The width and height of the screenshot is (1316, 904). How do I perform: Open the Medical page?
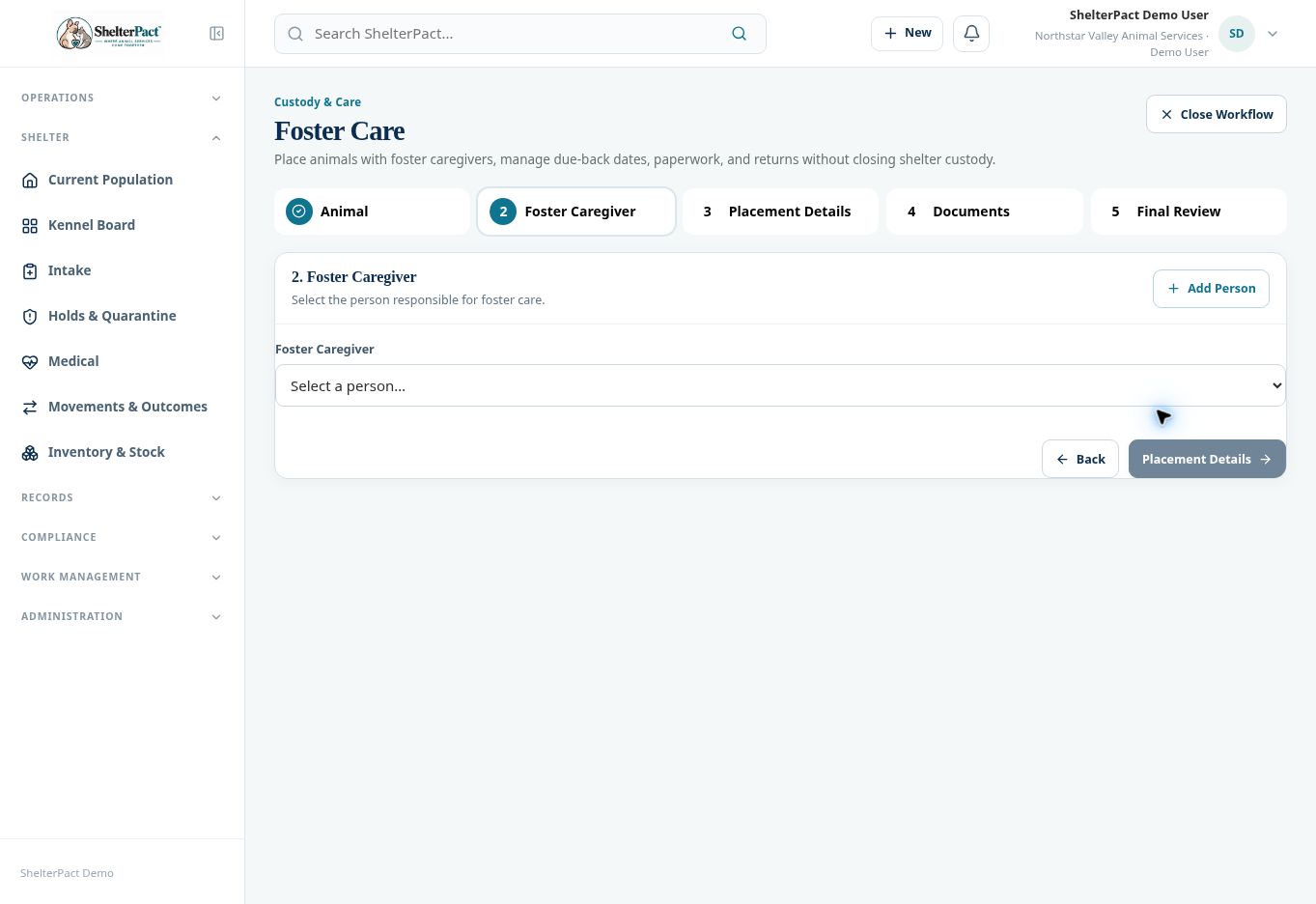pyautogui.click(x=122, y=361)
